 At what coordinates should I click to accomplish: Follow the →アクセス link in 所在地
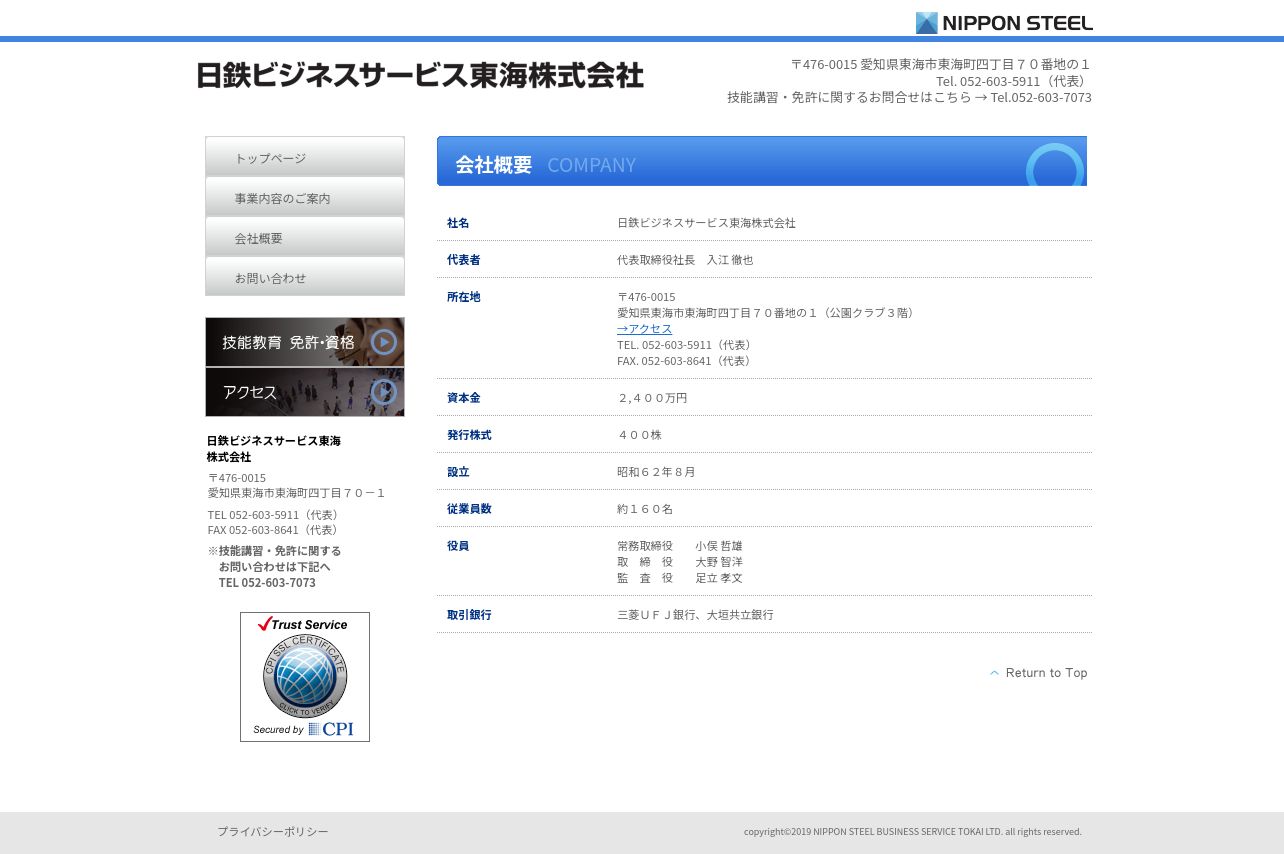pos(644,329)
